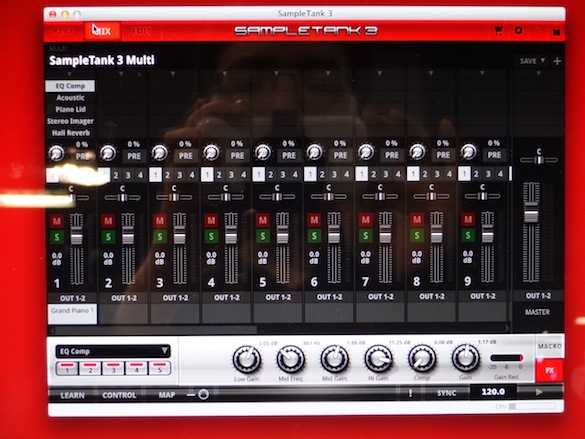
Task: Click the Low Gain knob
Action: click(247, 360)
